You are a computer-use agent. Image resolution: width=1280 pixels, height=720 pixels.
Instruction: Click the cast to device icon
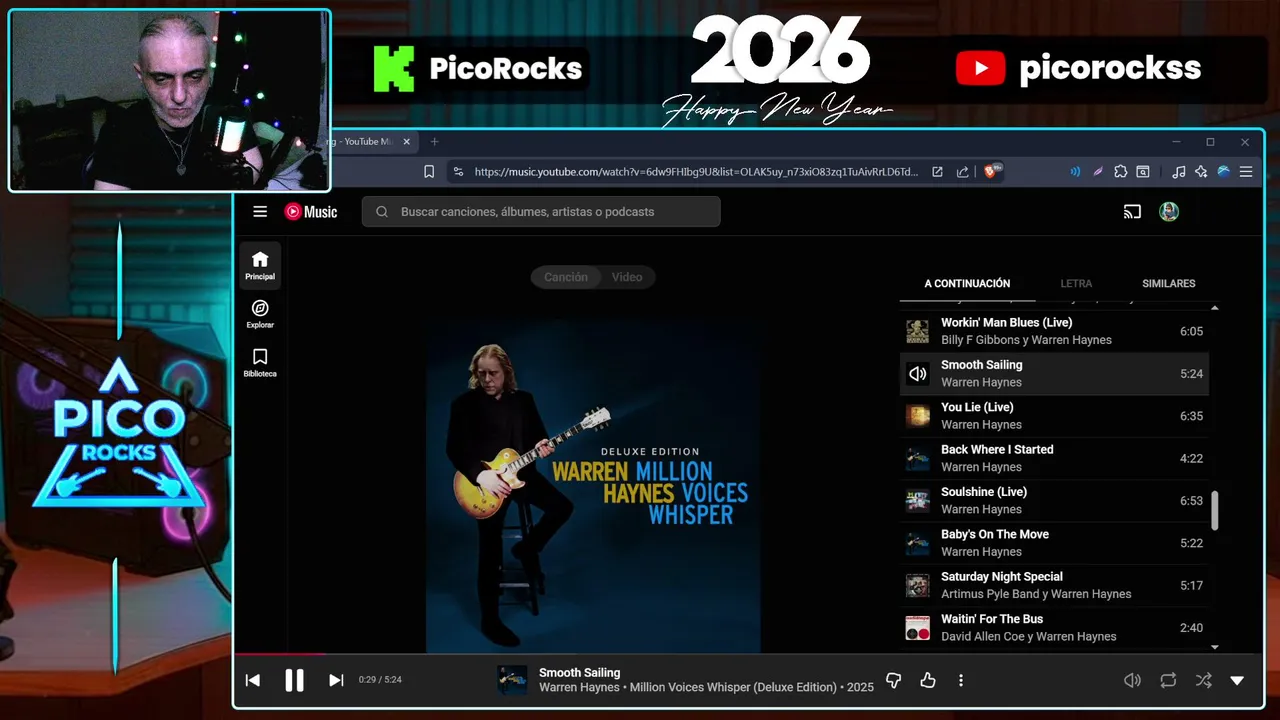1132,212
